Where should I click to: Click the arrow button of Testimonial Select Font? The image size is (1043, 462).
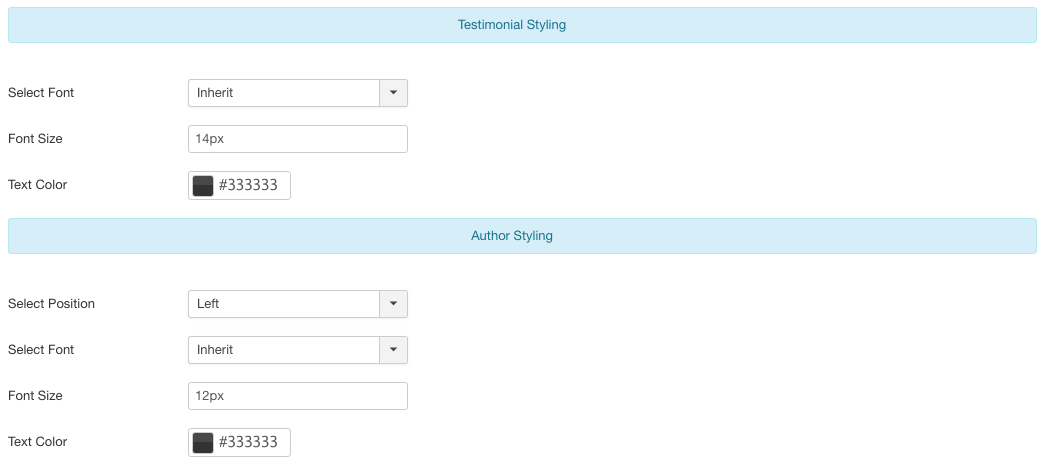pyautogui.click(x=393, y=93)
